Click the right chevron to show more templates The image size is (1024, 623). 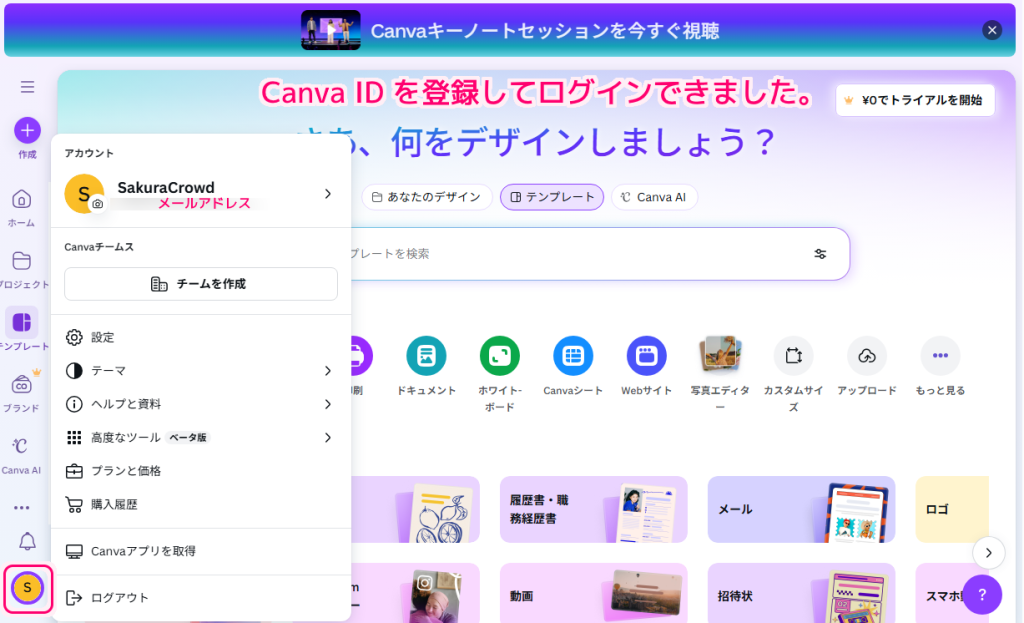tap(988, 553)
